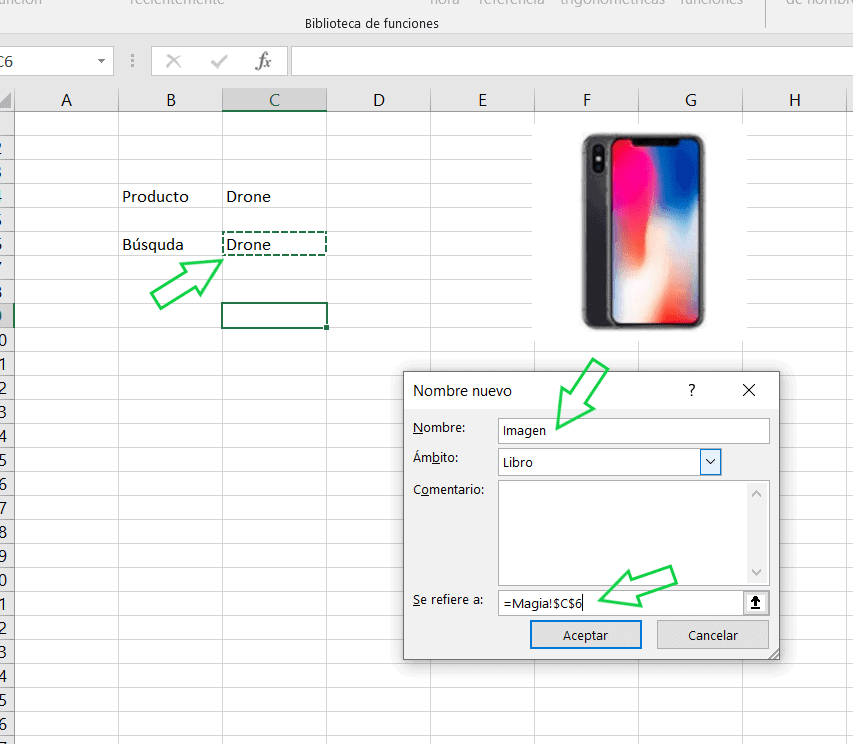Click the Aceptar button

pyautogui.click(x=585, y=635)
